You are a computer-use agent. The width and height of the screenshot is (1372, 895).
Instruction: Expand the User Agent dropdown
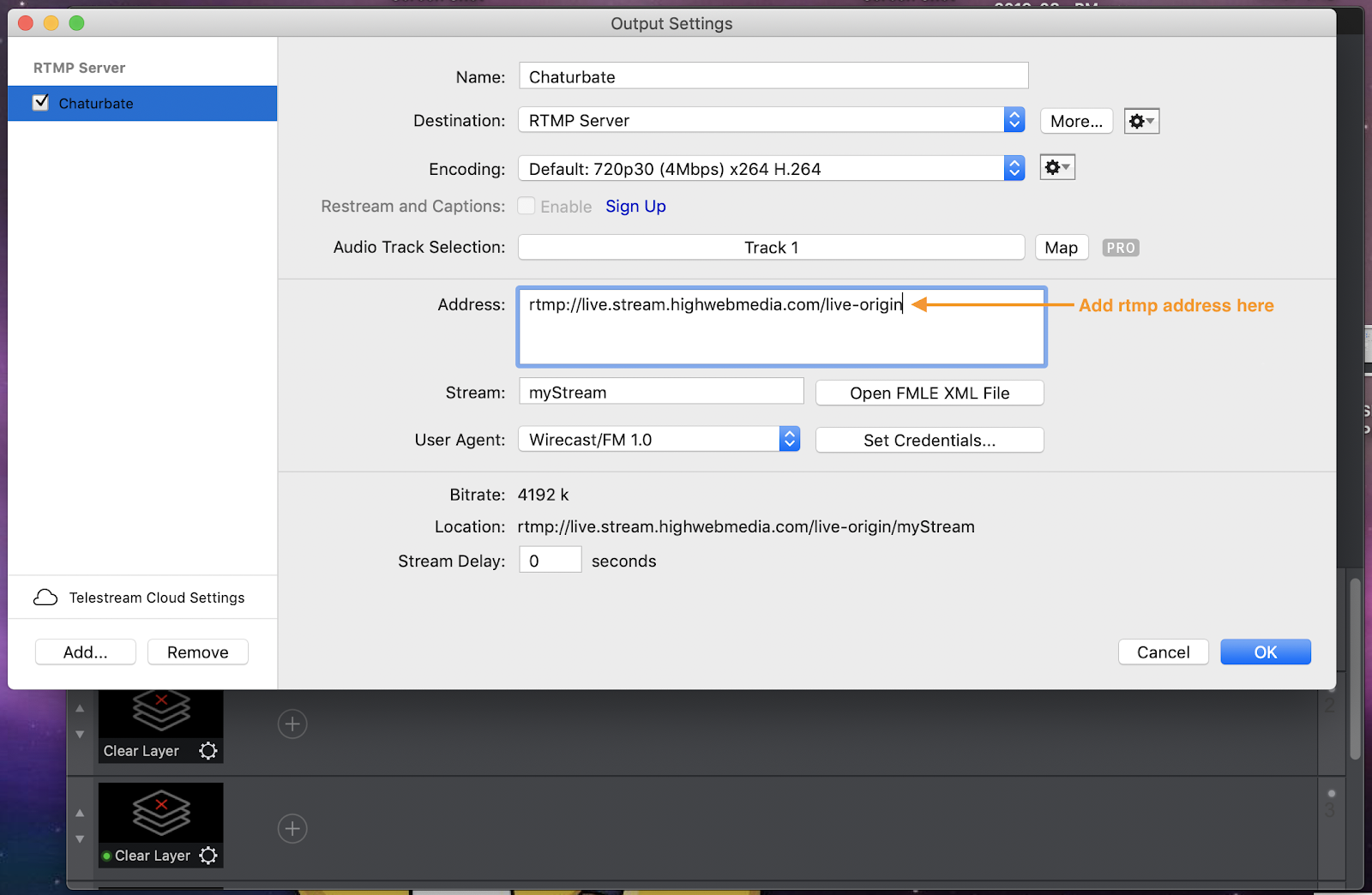(x=790, y=439)
